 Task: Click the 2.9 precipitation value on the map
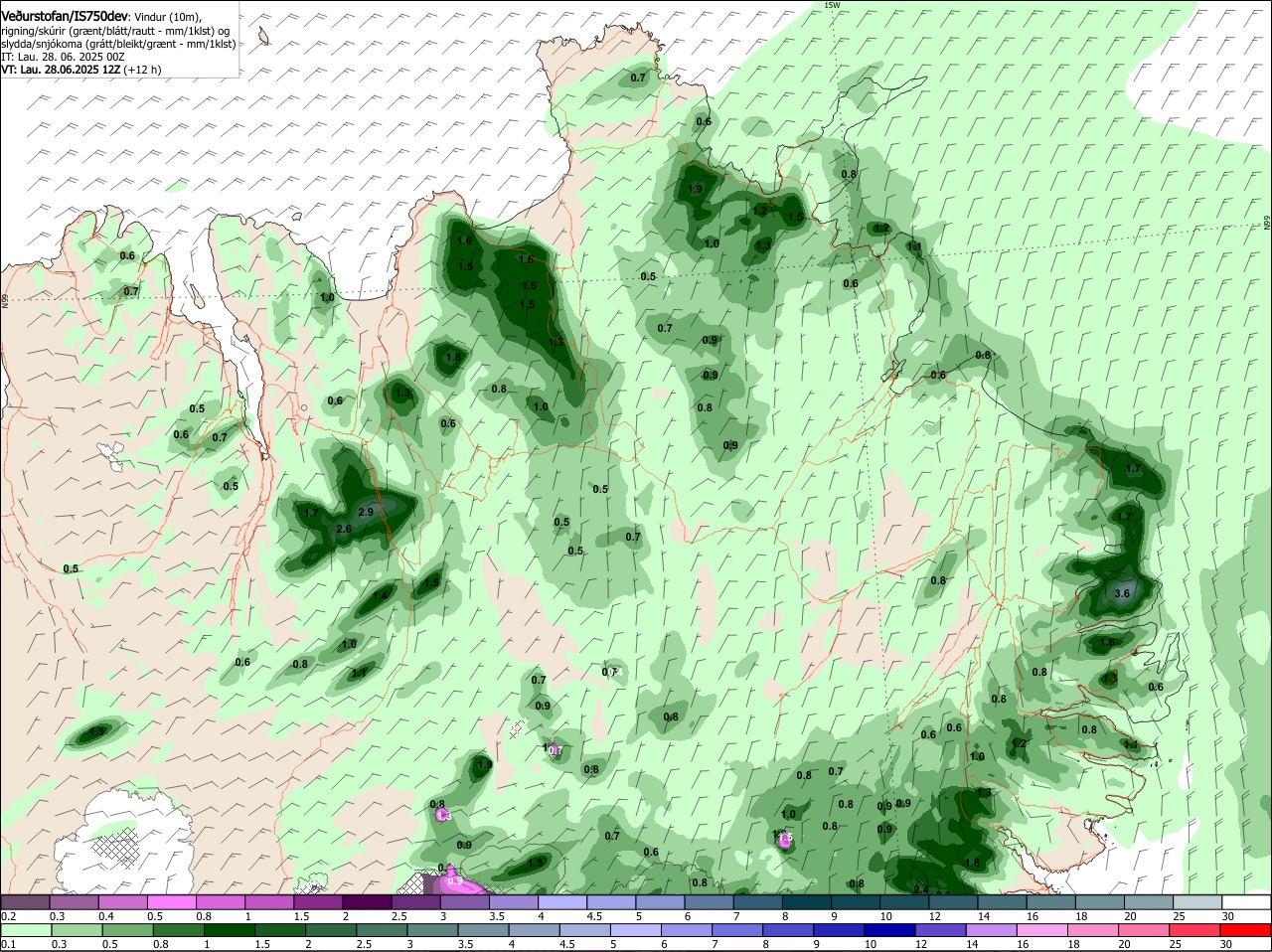(x=365, y=512)
